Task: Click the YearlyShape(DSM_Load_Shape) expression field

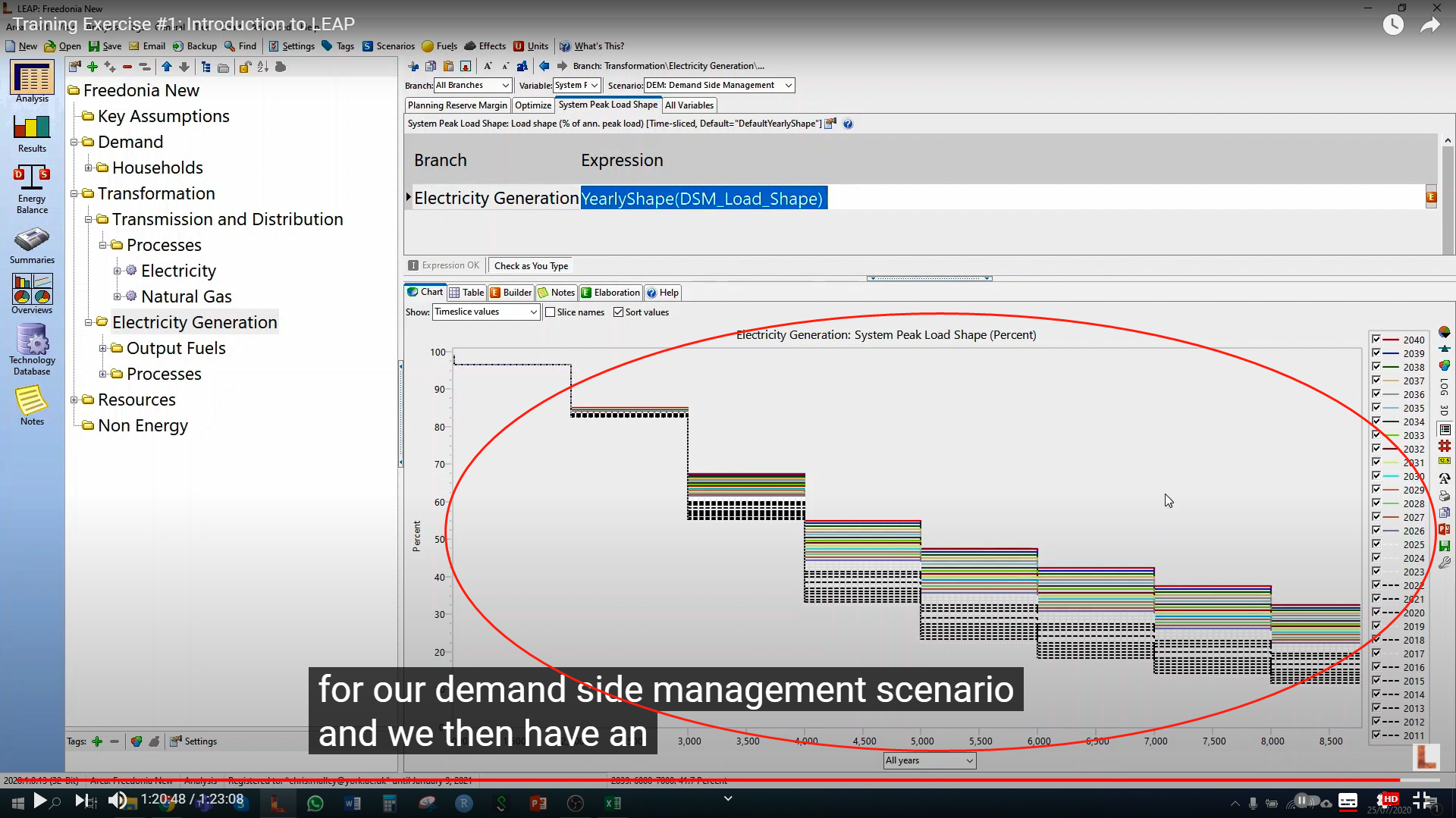Action: pyautogui.click(x=703, y=198)
